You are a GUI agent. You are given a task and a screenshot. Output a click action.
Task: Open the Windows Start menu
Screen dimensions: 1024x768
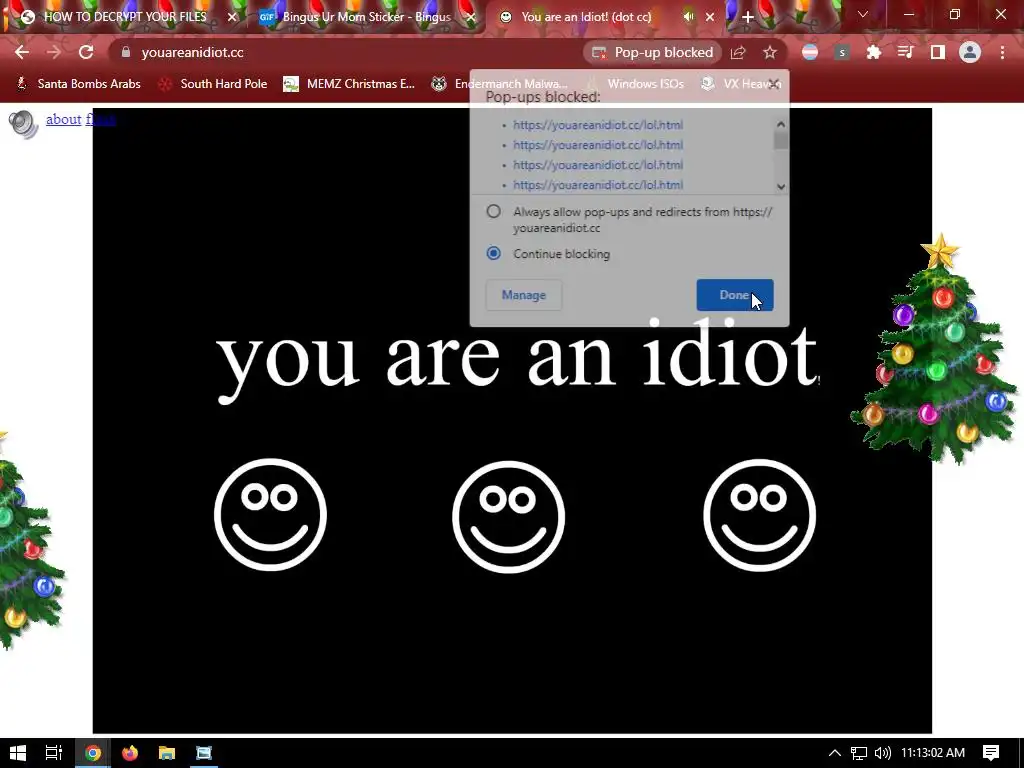[x=18, y=753]
